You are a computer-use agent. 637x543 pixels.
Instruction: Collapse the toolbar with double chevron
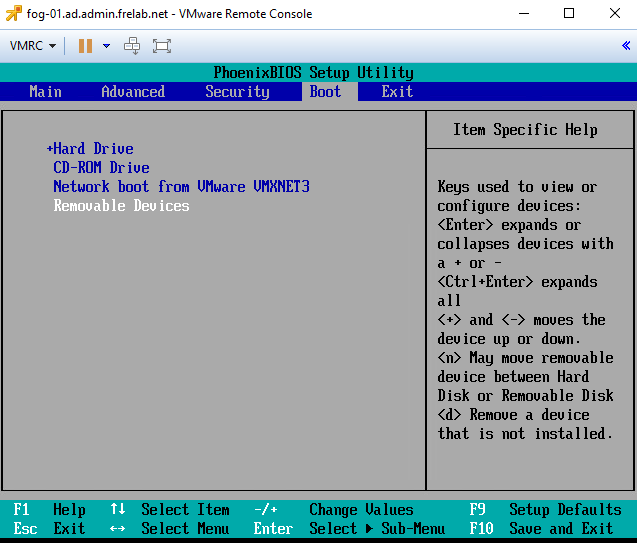pyautogui.click(x=626, y=45)
